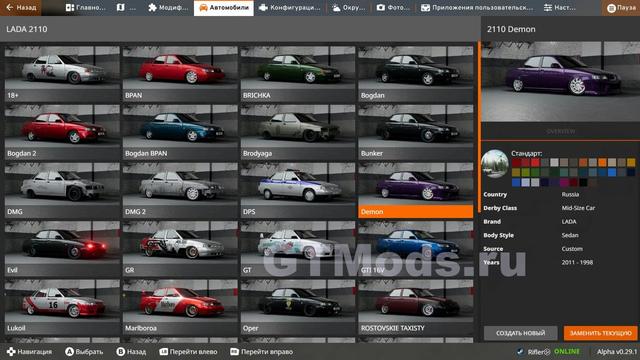640x360 pixels.
Task: Click the Пауза pause icon
Action: [611, 8]
